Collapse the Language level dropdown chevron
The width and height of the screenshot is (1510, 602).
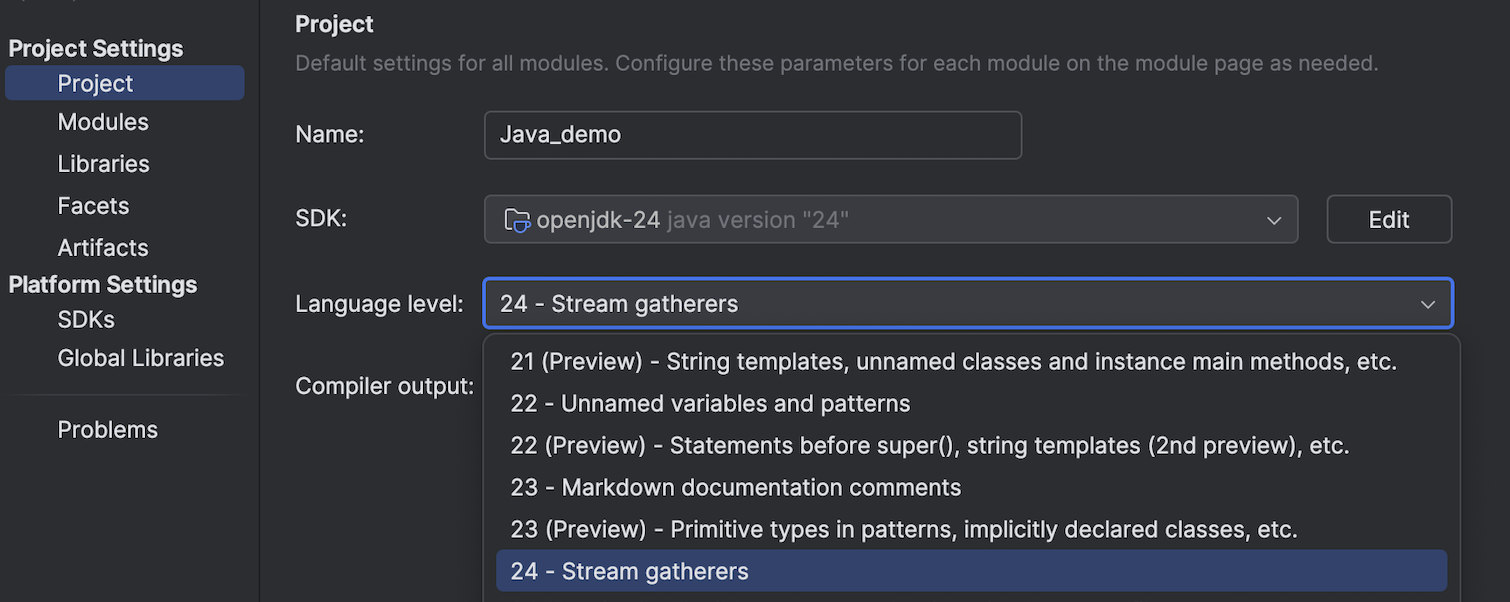(1427, 304)
